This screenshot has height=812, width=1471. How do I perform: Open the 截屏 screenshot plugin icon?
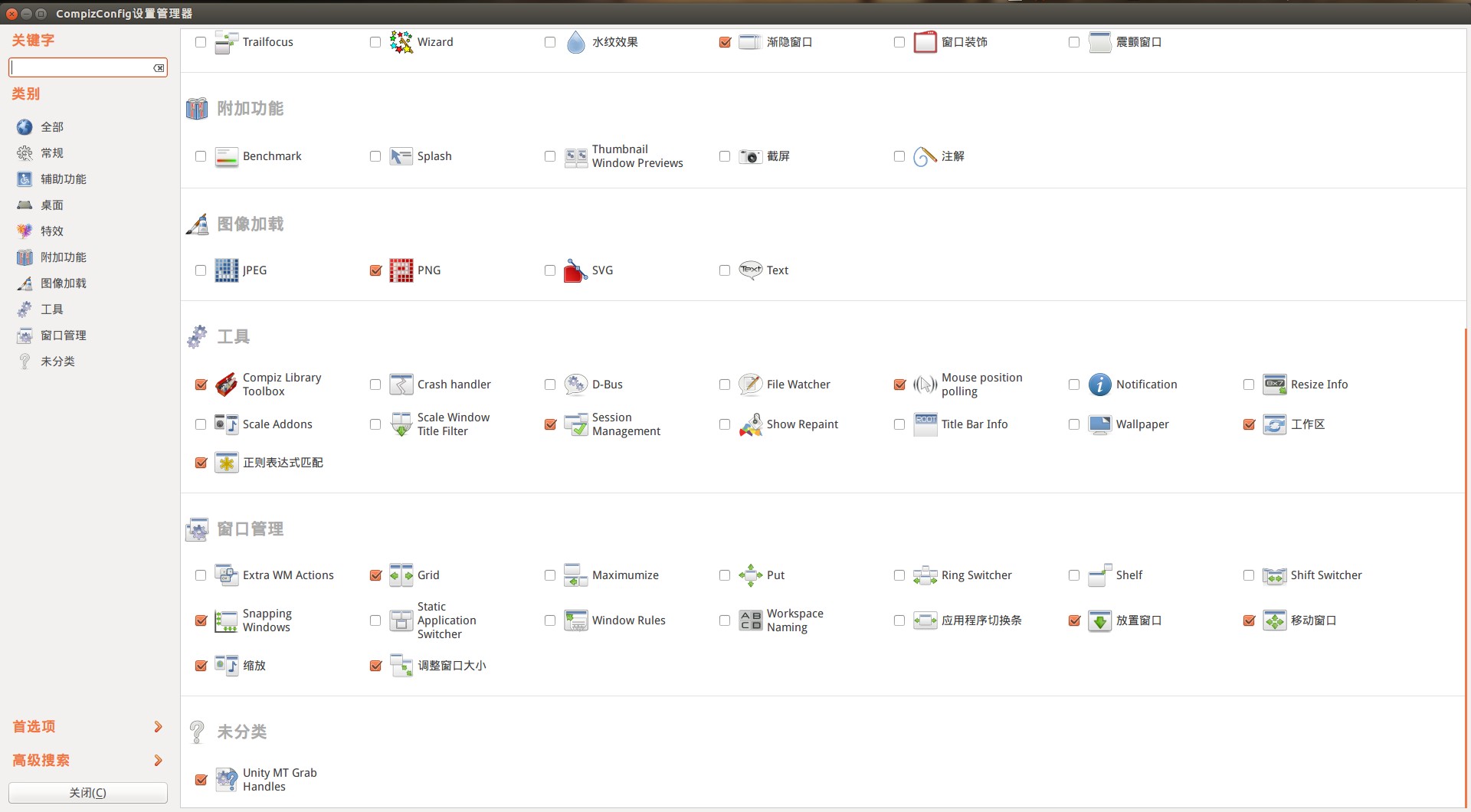click(x=751, y=156)
